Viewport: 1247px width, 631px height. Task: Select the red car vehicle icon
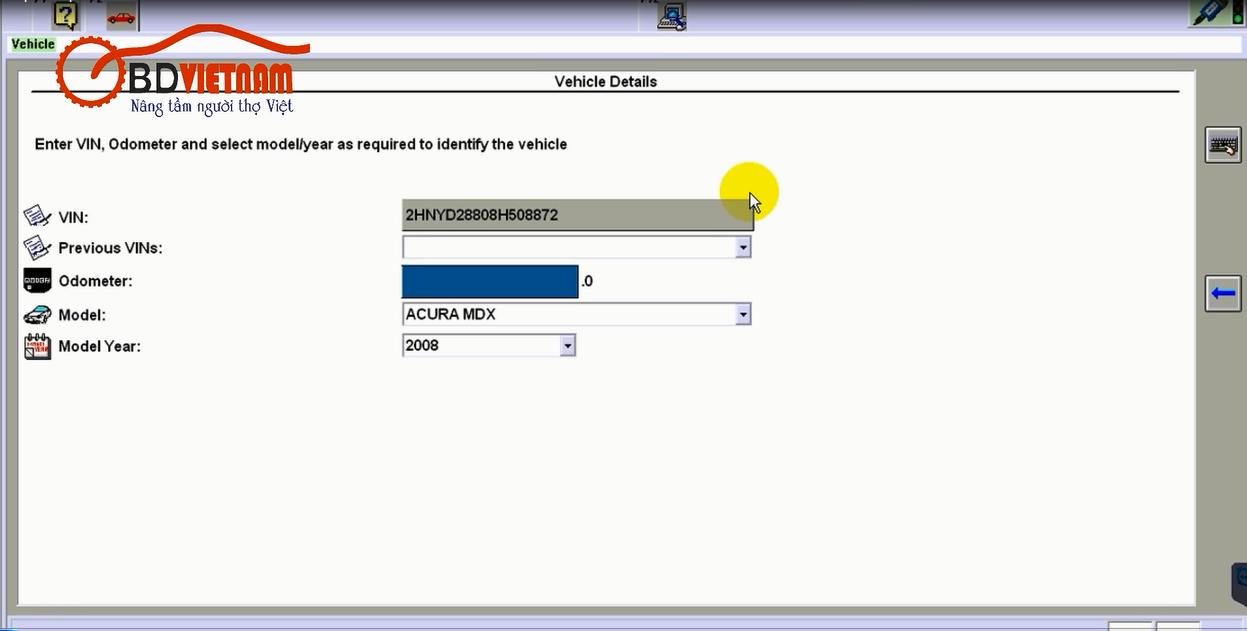pos(122,16)
